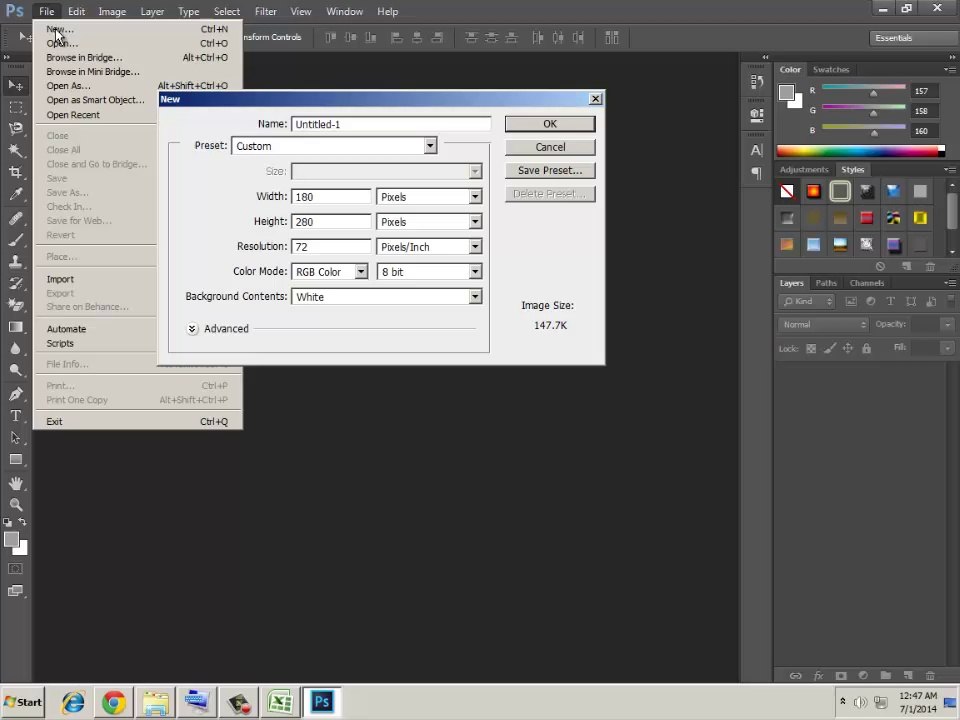Open the Edit menu

[77, 12]
